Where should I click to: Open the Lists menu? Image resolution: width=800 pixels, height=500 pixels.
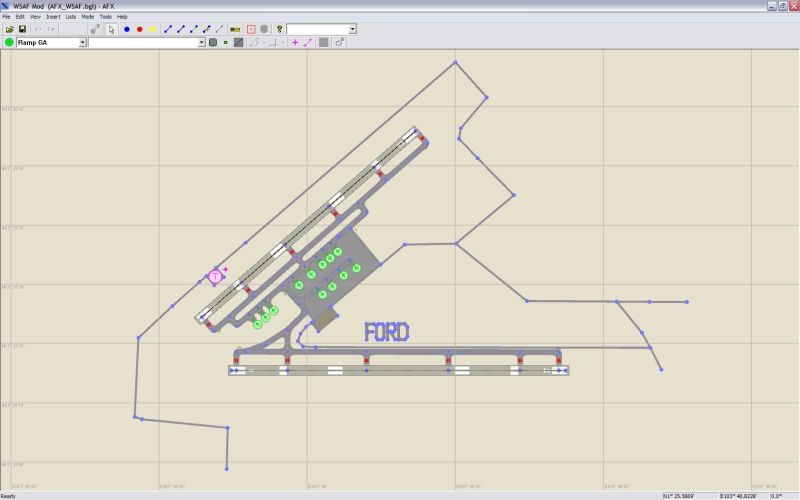tap(70, 17)
